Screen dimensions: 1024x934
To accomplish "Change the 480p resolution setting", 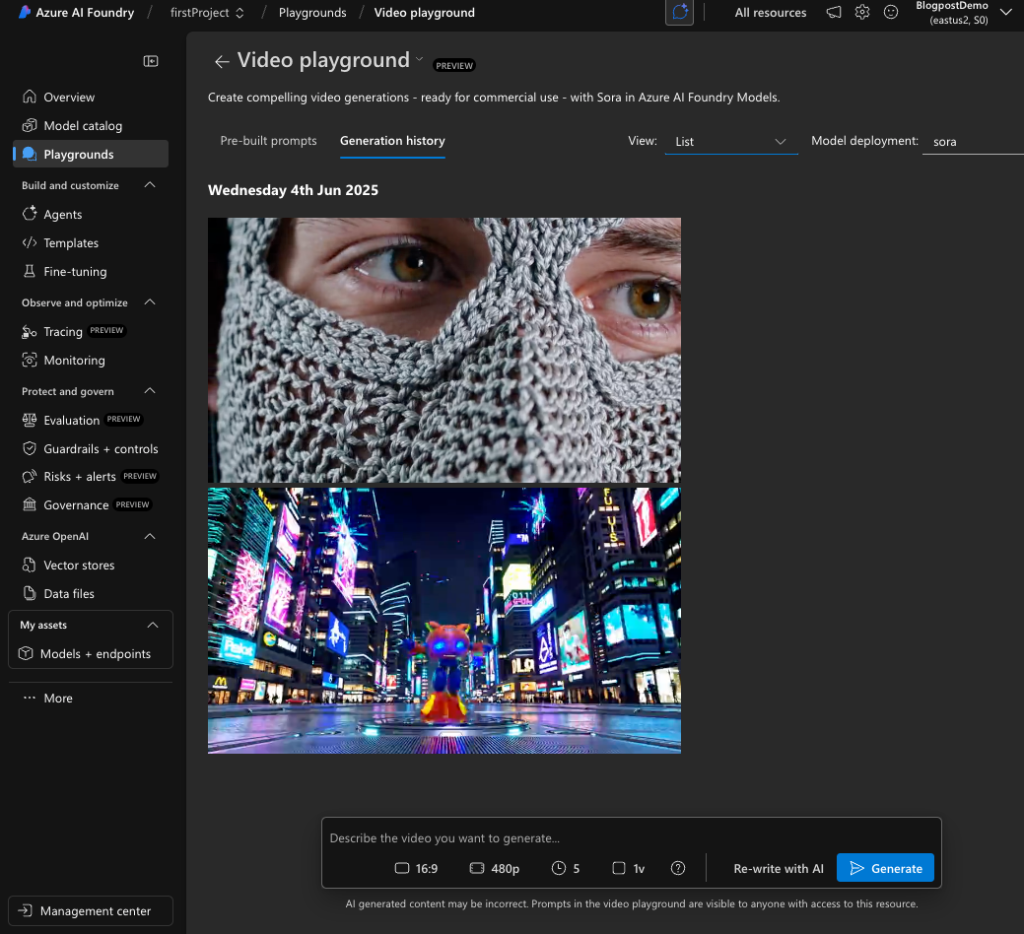I will (x=494, y=868).
